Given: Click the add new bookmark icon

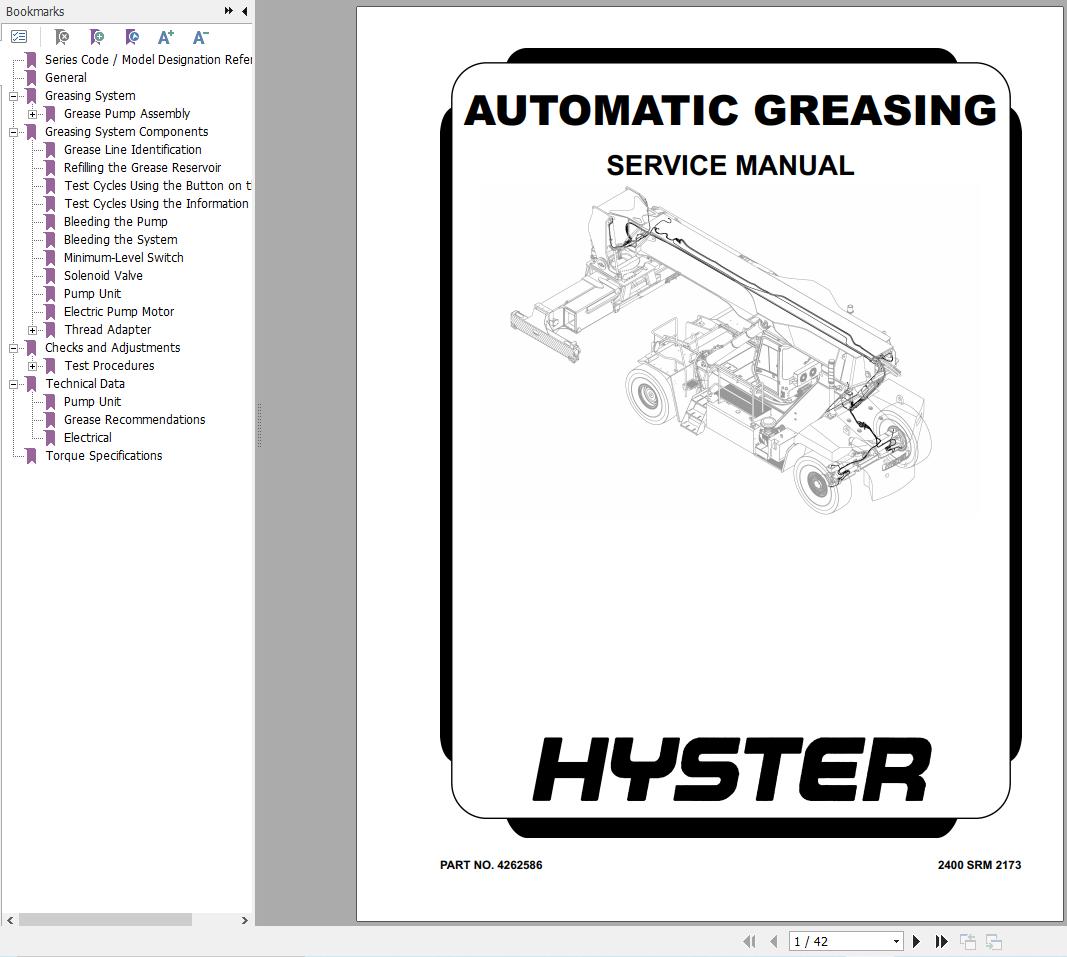Looking at the screenshot, I should click(97, 37).
